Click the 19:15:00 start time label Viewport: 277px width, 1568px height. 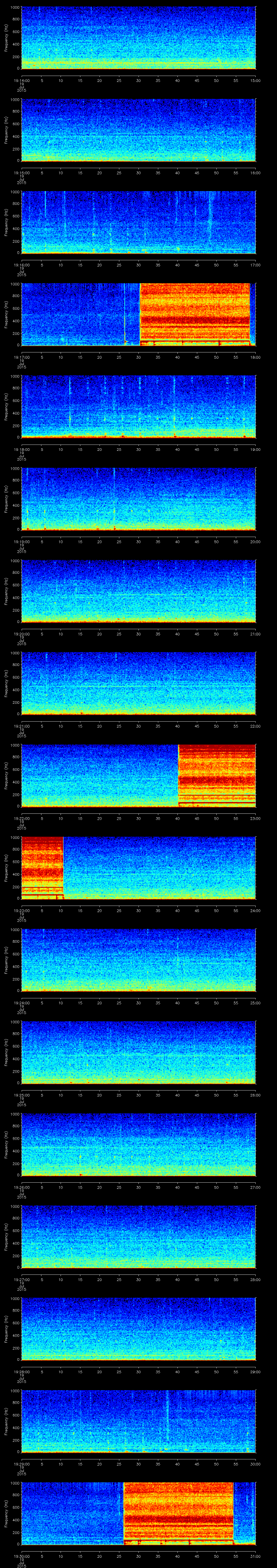click(x=21, y=173)
